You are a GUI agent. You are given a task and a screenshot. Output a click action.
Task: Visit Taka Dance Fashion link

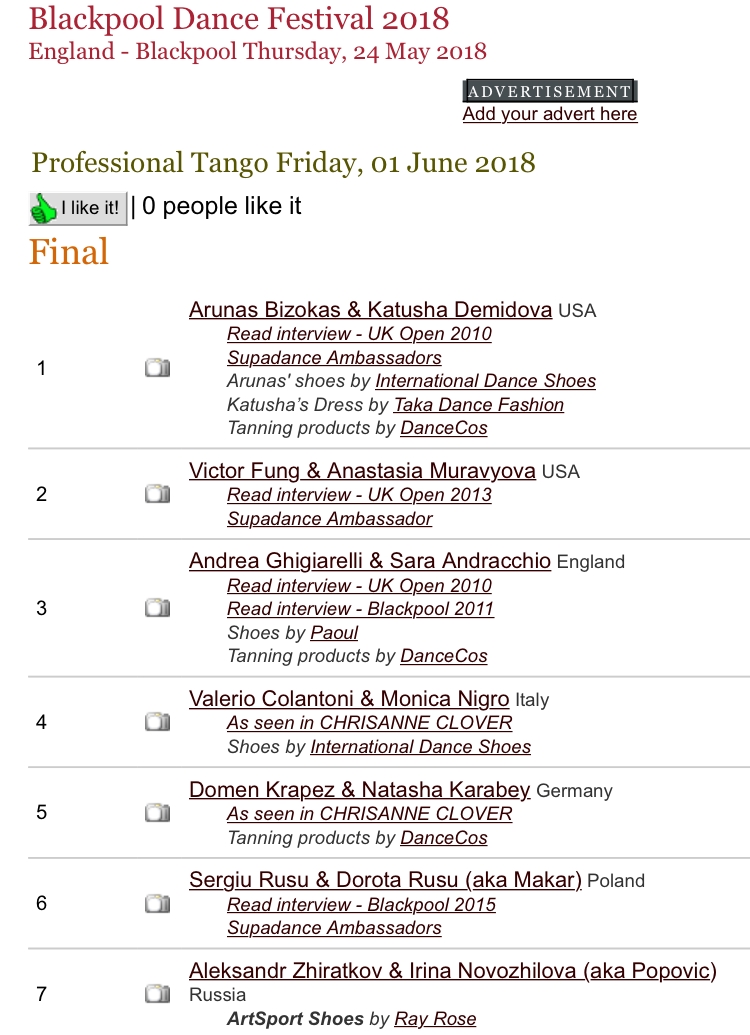tap(479, 405)
